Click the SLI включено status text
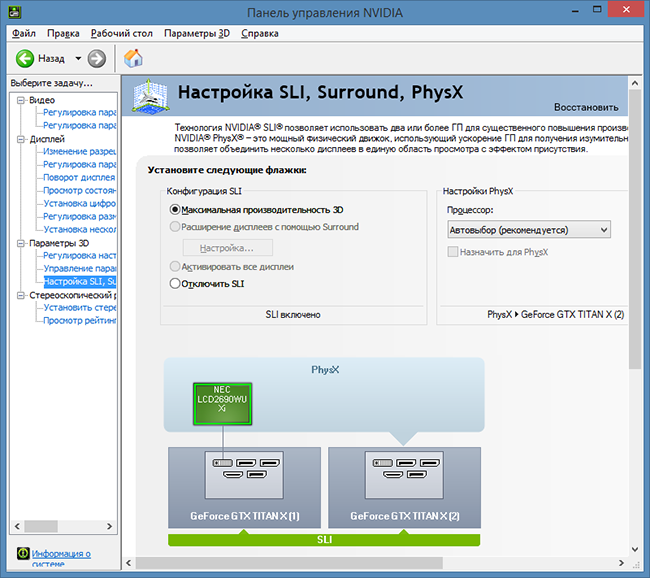The height and width of the screenshot is (578, 650). pos(293,315)
